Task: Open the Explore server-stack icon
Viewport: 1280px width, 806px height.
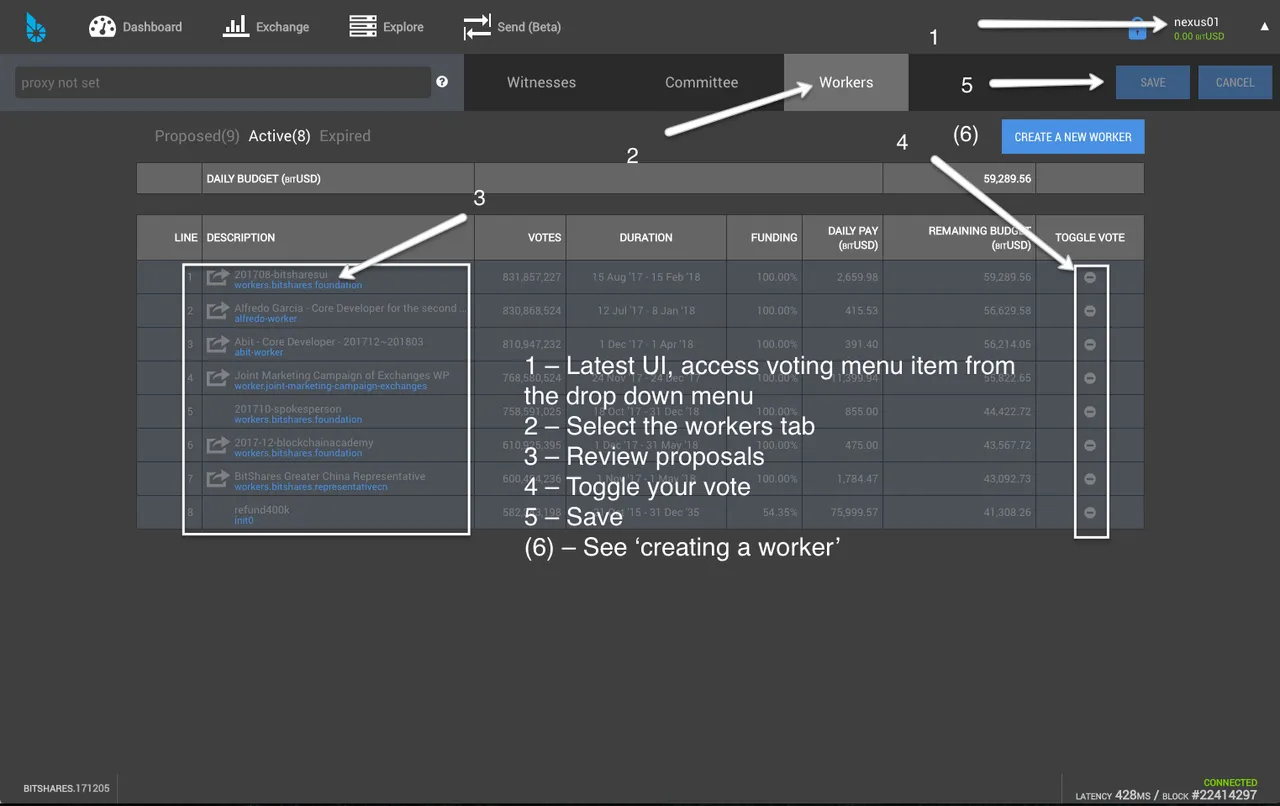Action: coord(363,27)
